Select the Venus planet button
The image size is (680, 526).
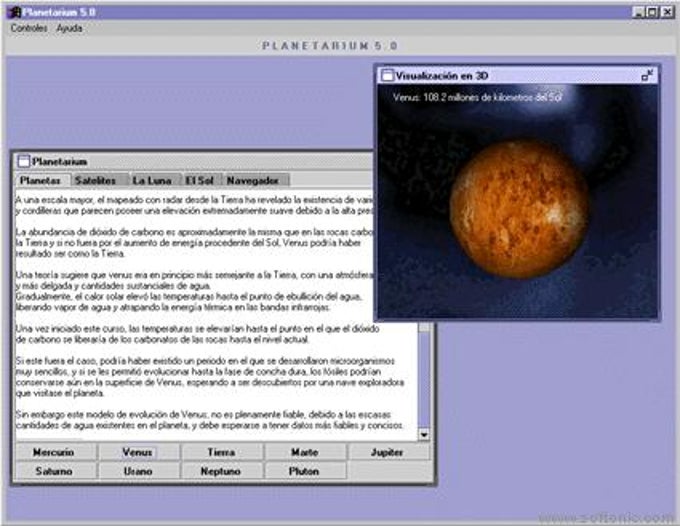[x=137, y=452]
